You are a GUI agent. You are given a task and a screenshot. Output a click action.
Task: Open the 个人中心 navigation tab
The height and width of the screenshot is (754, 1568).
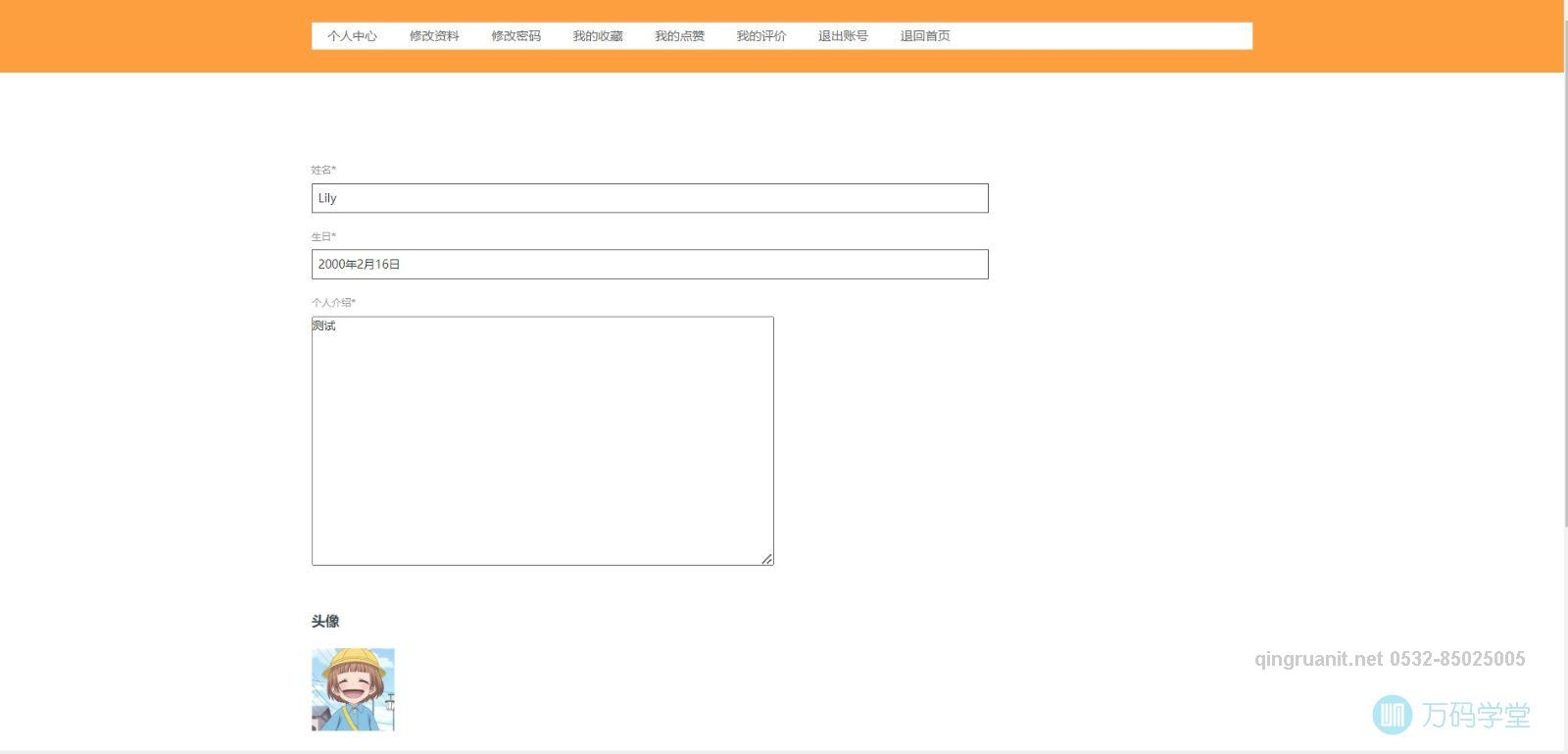coord(352,36)
